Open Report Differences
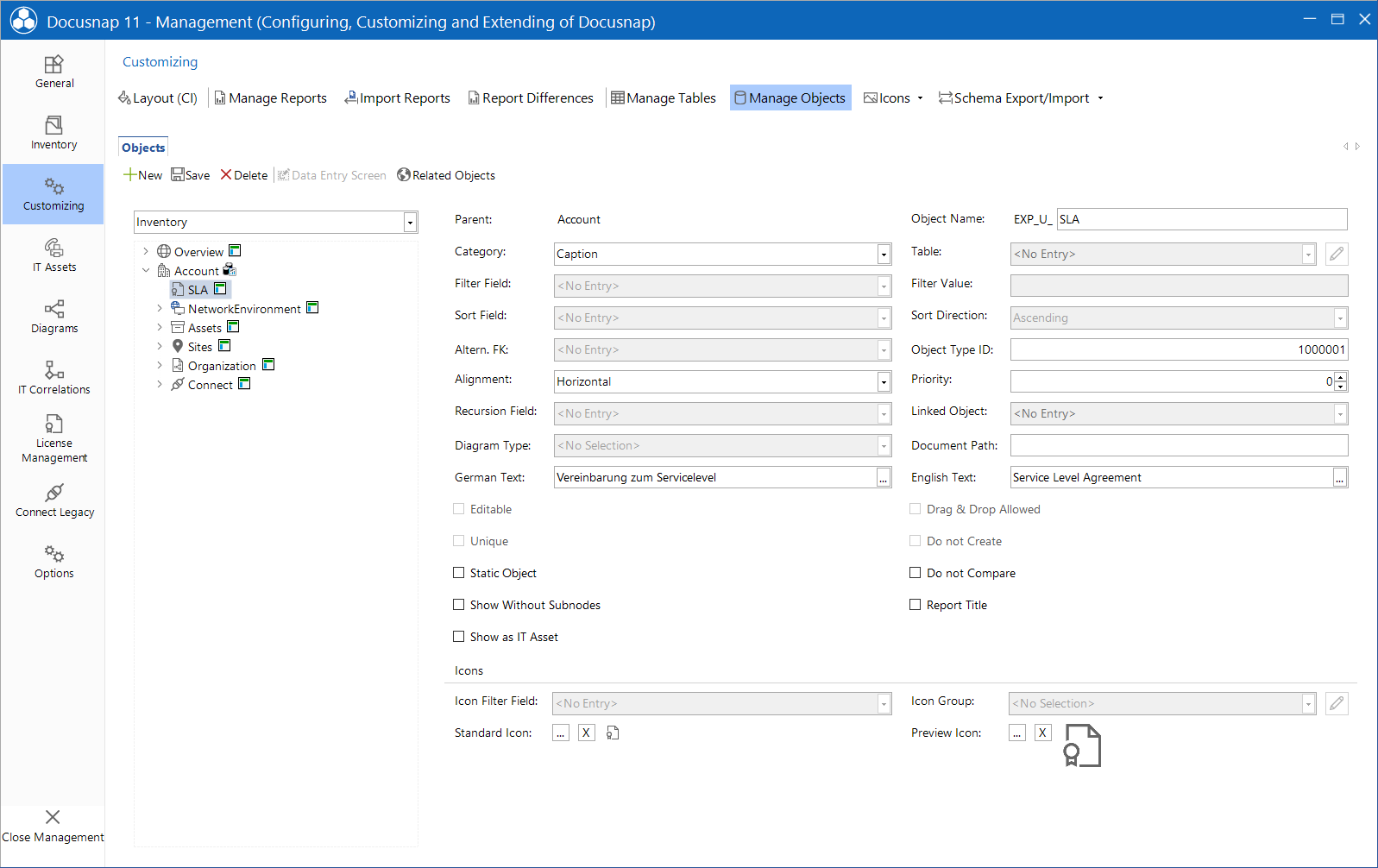The height and width of the screenshot is (868, 1378). click(x=530, y=98)
